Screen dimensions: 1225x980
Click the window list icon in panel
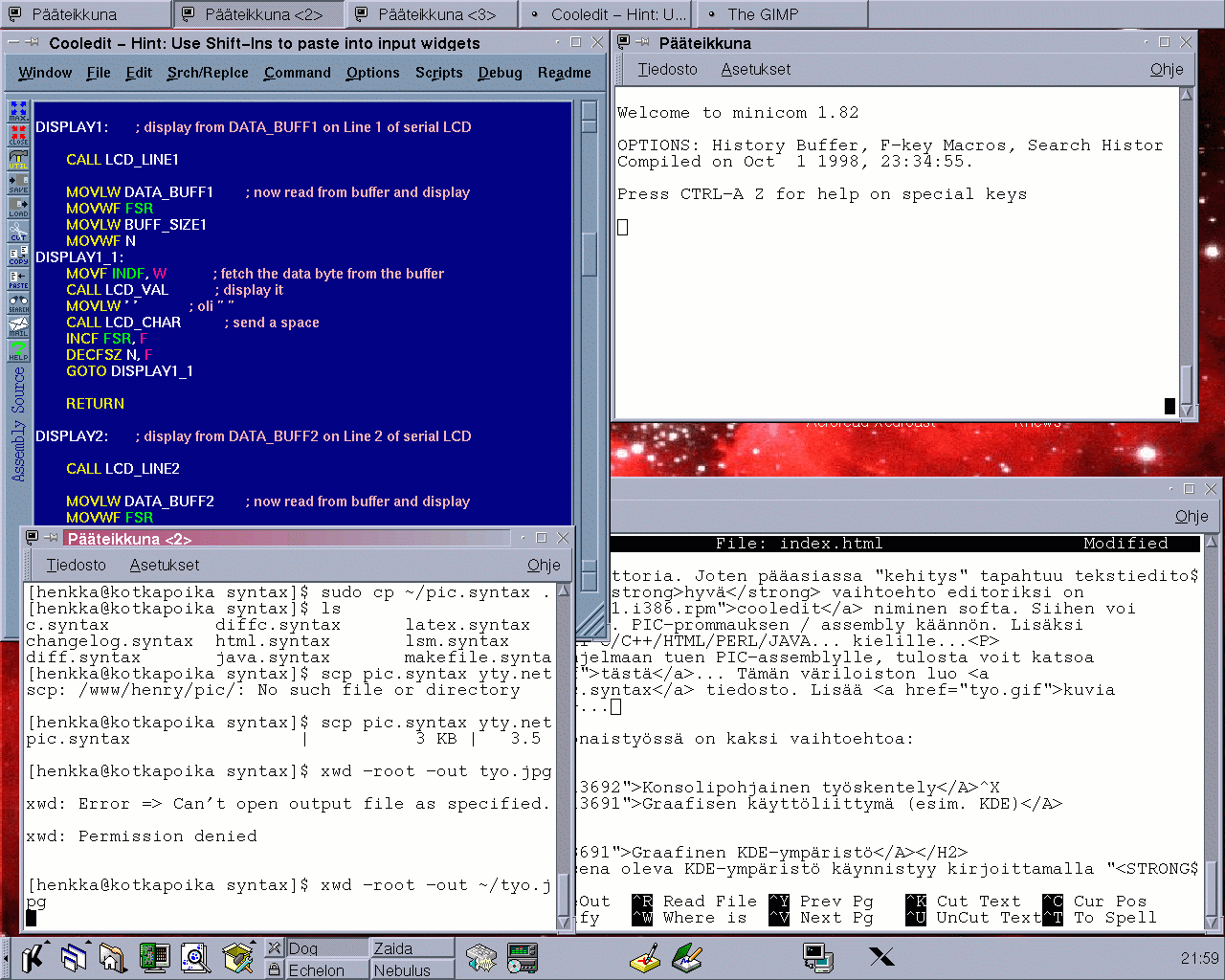click(x=74, y=958)
